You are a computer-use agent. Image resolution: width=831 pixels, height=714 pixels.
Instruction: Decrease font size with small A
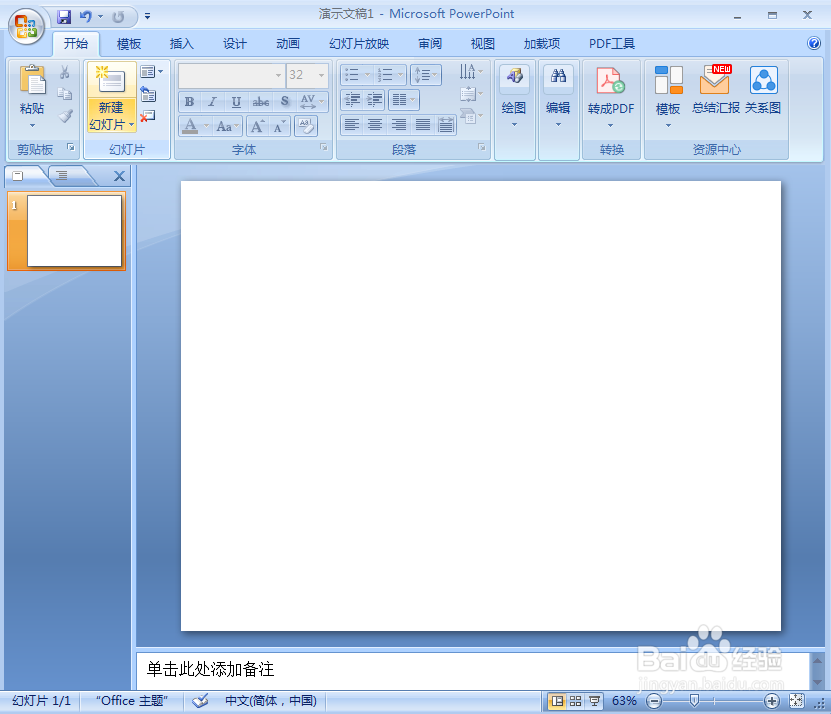(x=279, y=126)
